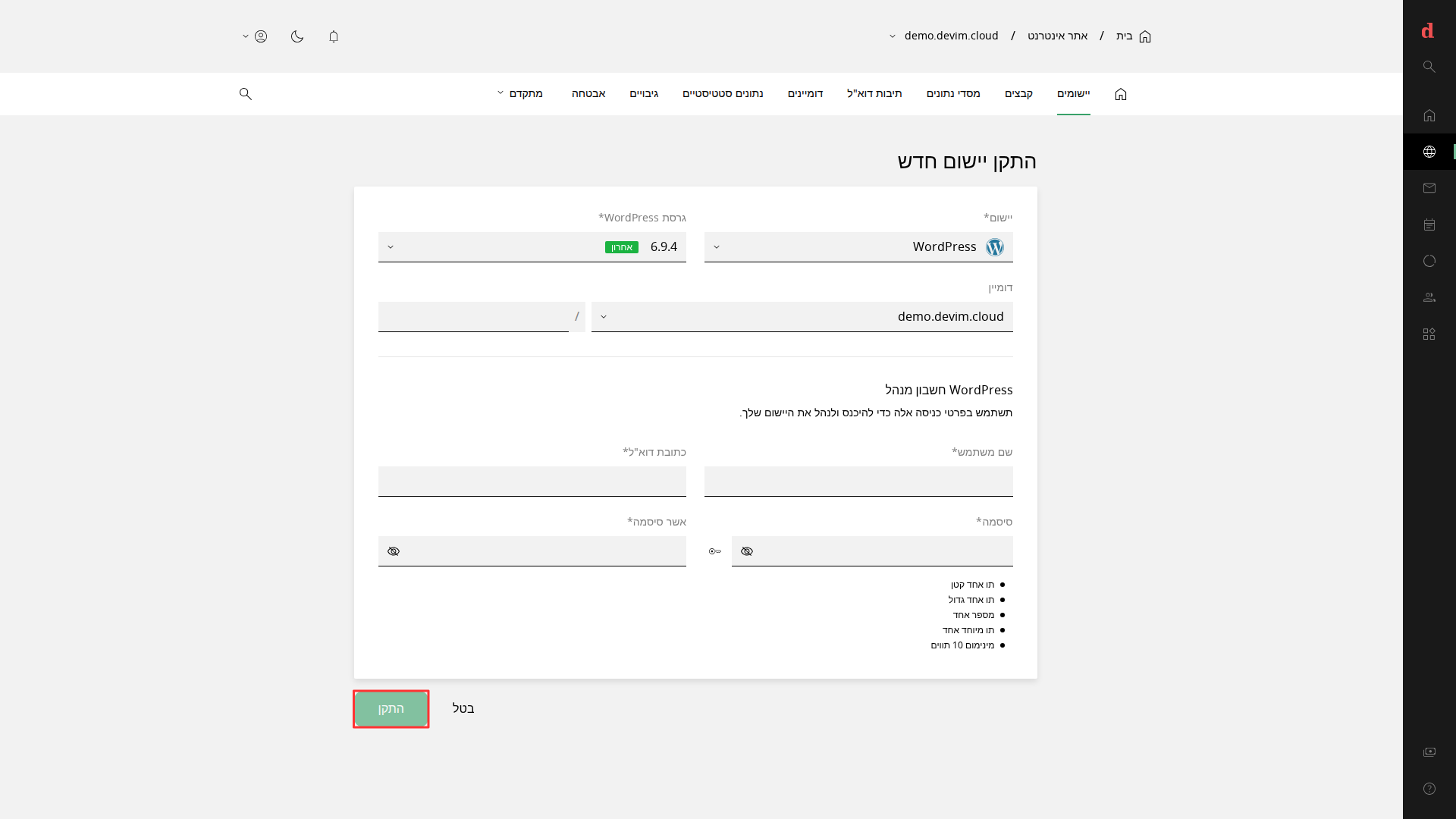Click the התקן install button
The height and width of the screenshot is (819, 1456).
(391, 708)
